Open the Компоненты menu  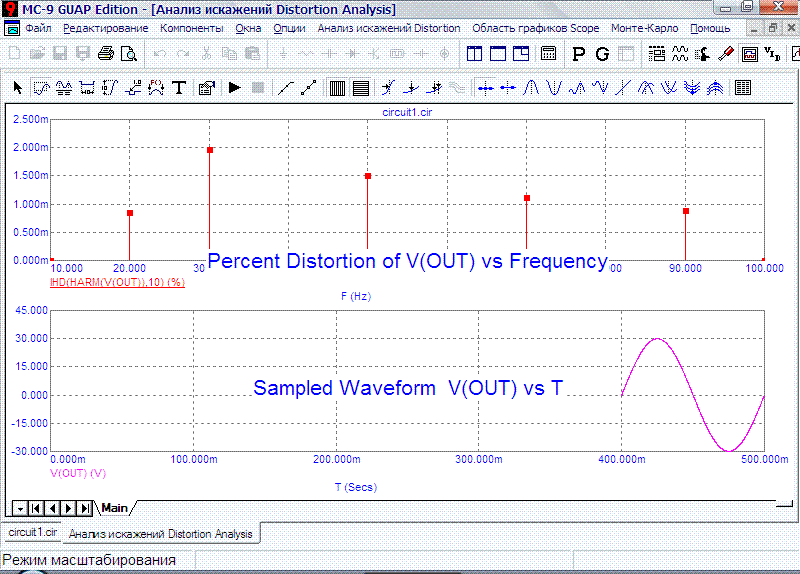coord(192,28)
